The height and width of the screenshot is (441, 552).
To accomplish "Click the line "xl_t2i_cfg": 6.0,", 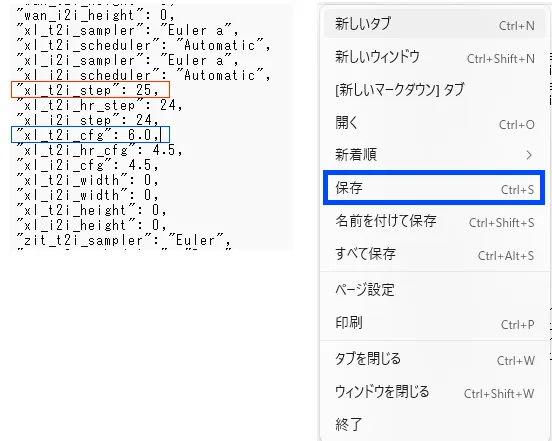I will point(90,135).
